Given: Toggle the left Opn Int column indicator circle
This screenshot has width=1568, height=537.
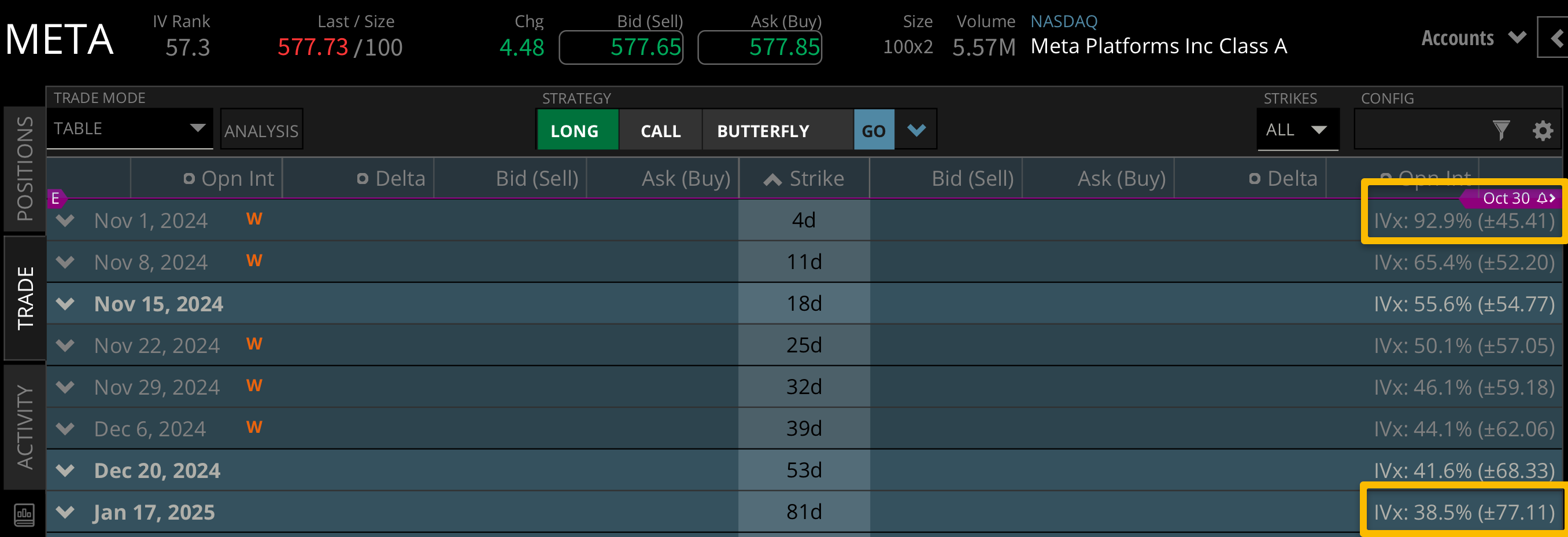Looking at the screenshot, I should pos(188,179).
